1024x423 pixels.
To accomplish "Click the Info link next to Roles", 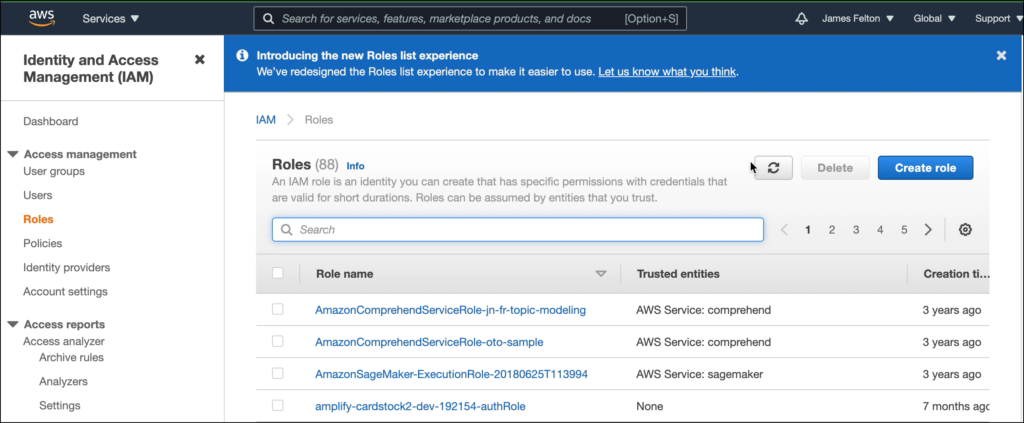I will point(355,166).
